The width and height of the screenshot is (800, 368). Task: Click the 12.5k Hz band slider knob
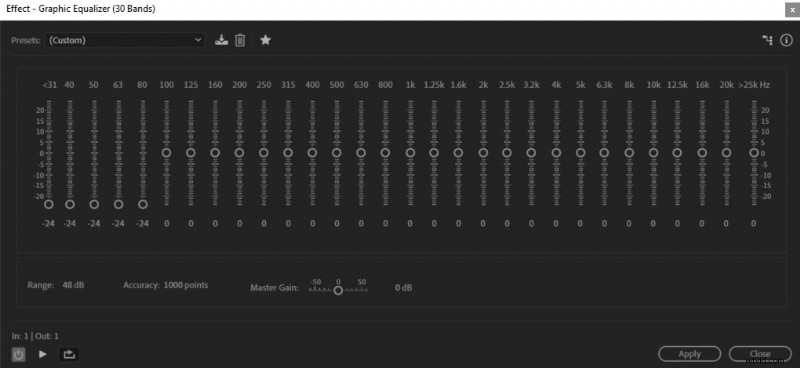677,152
